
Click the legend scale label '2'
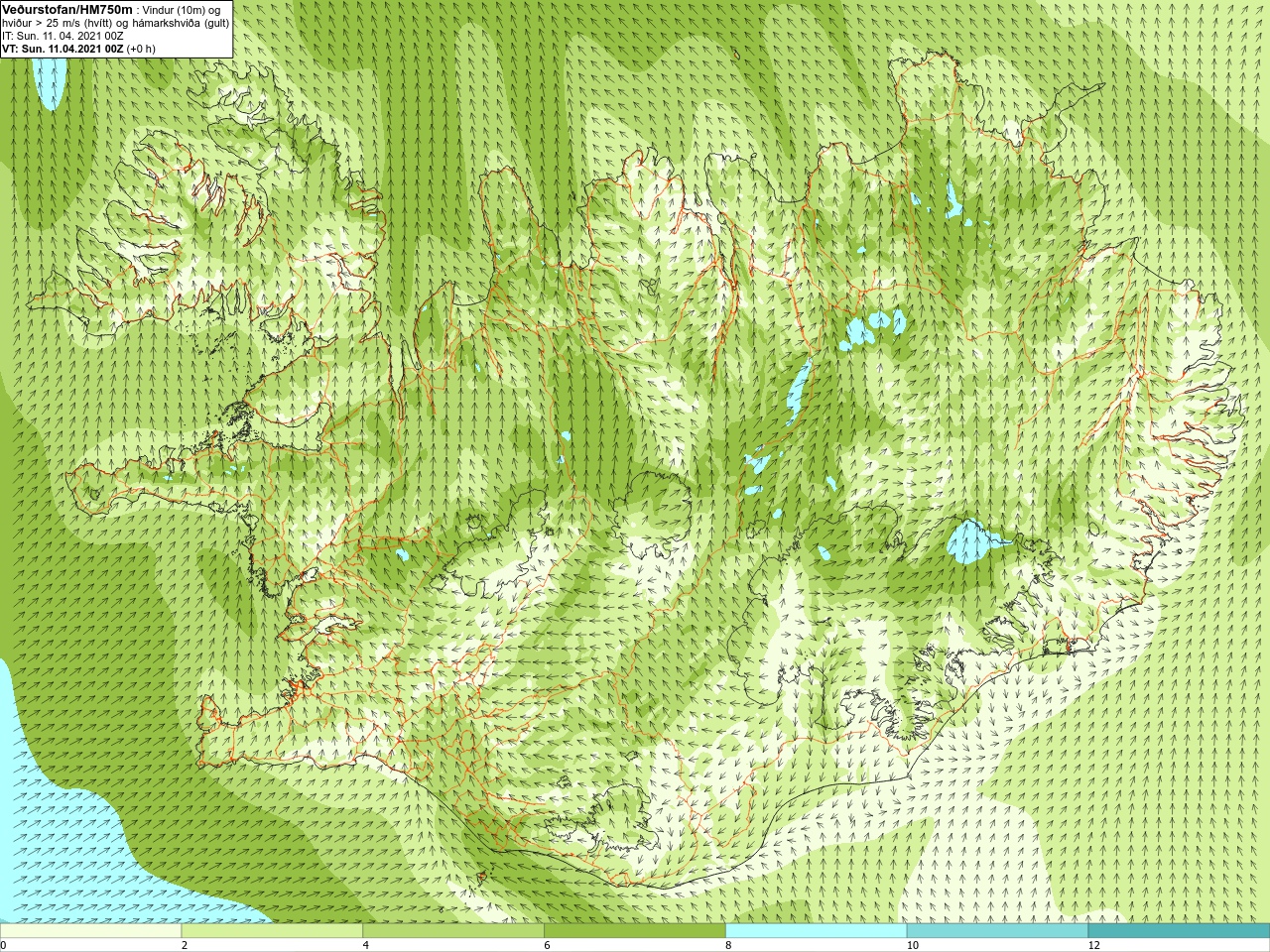(185, 945)
